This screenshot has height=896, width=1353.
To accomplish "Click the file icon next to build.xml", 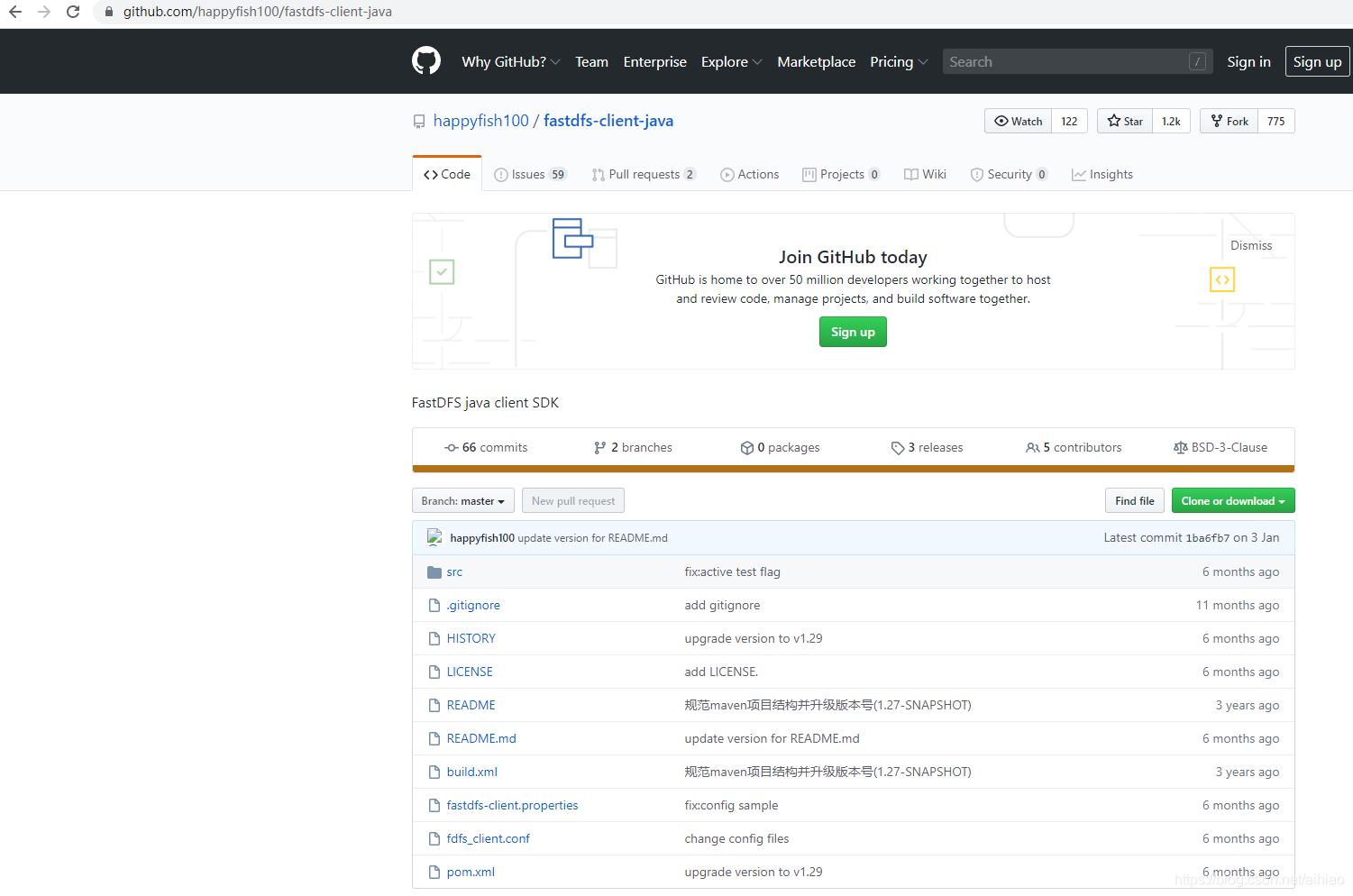I will pos(434,773).
